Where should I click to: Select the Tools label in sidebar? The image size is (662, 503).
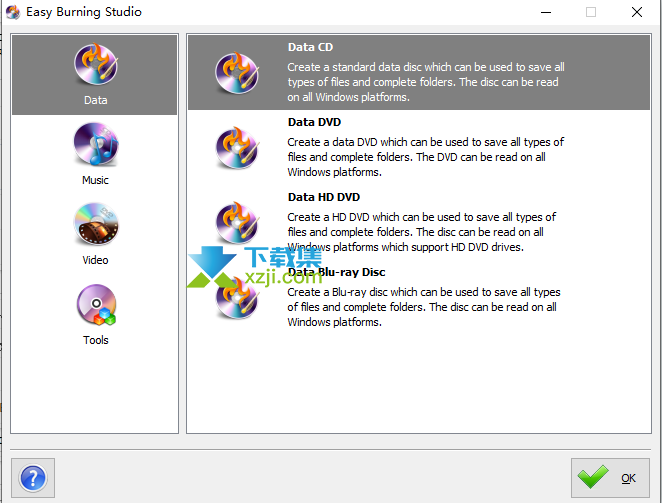click(95, 340)
